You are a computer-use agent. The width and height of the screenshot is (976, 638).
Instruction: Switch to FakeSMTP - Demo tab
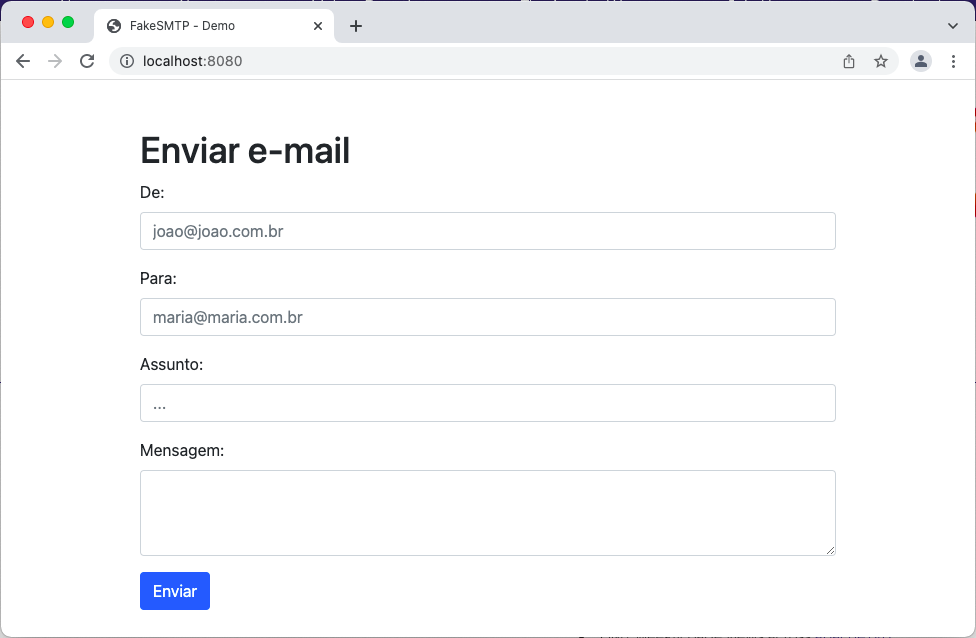coord(200,26)
